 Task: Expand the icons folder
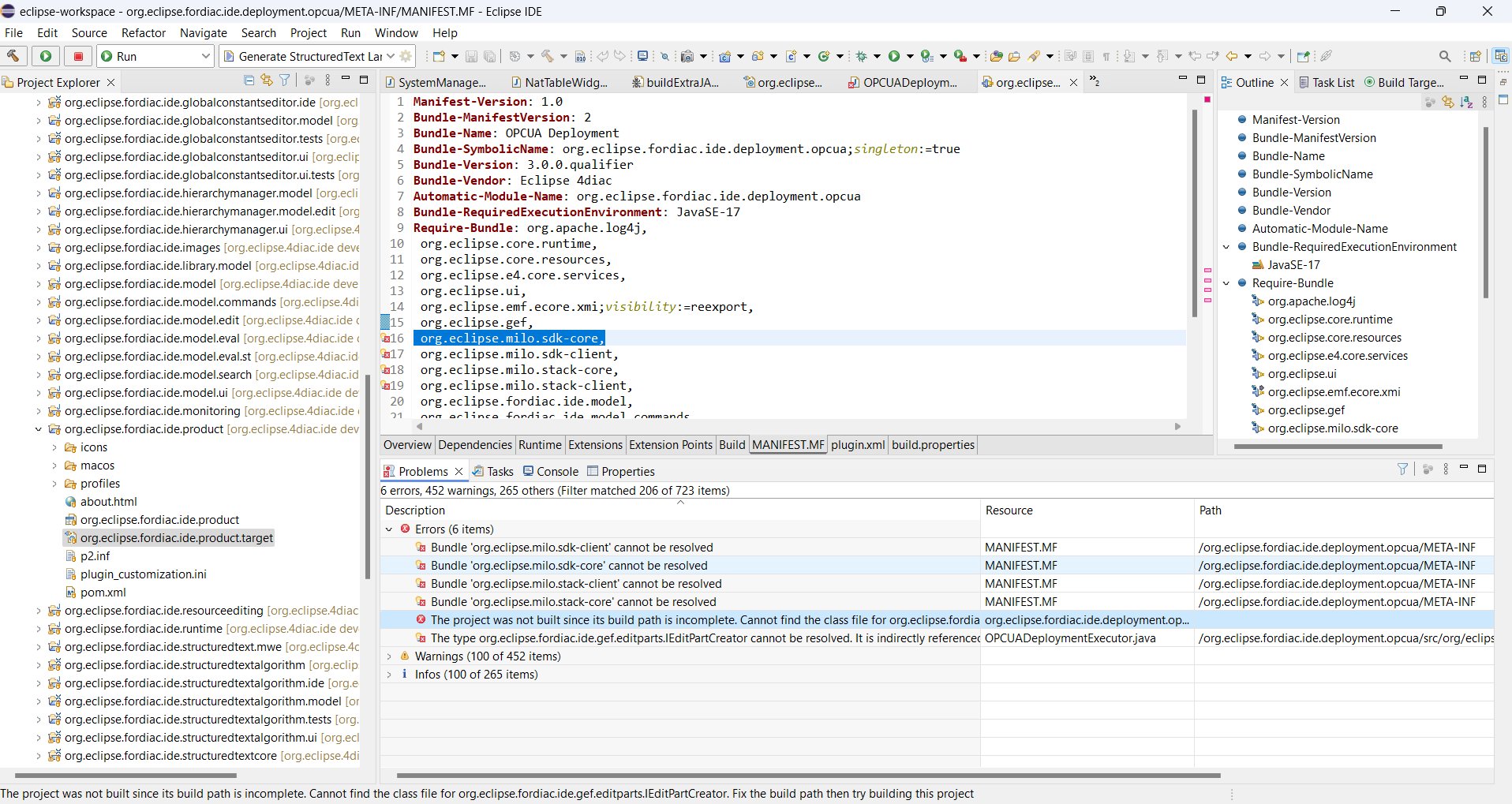pos(54,447)
